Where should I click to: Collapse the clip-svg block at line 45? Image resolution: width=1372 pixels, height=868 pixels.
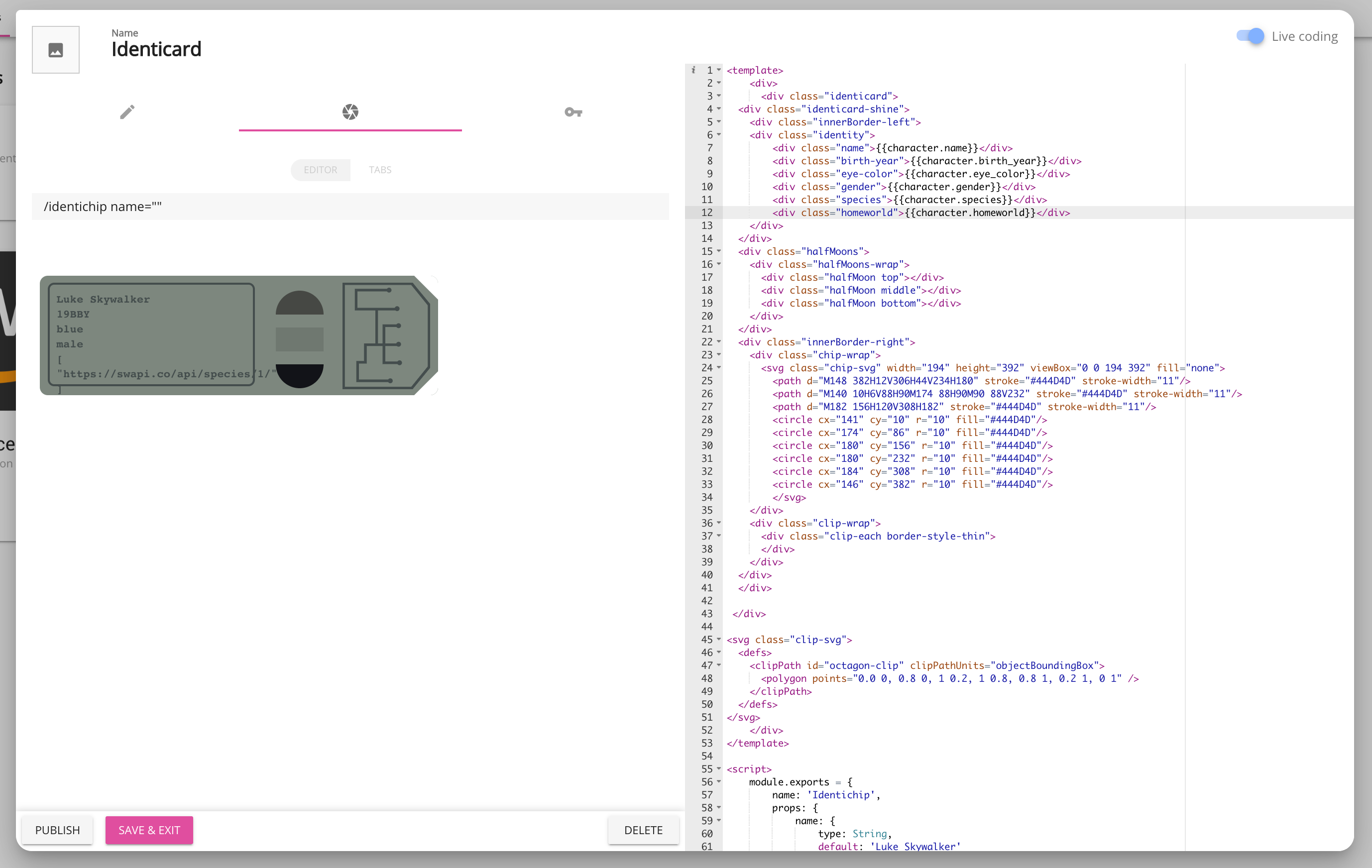coord(719,640)
